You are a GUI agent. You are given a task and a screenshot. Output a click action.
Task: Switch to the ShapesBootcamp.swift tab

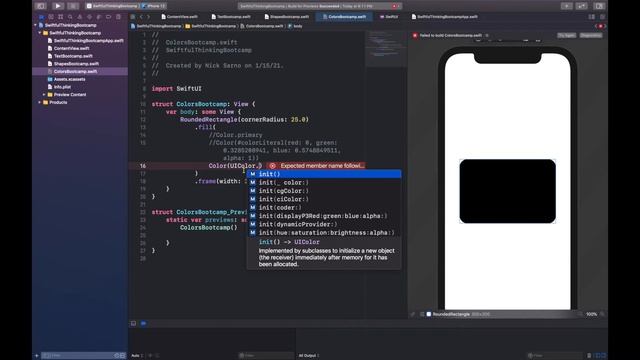click(287, 17)
